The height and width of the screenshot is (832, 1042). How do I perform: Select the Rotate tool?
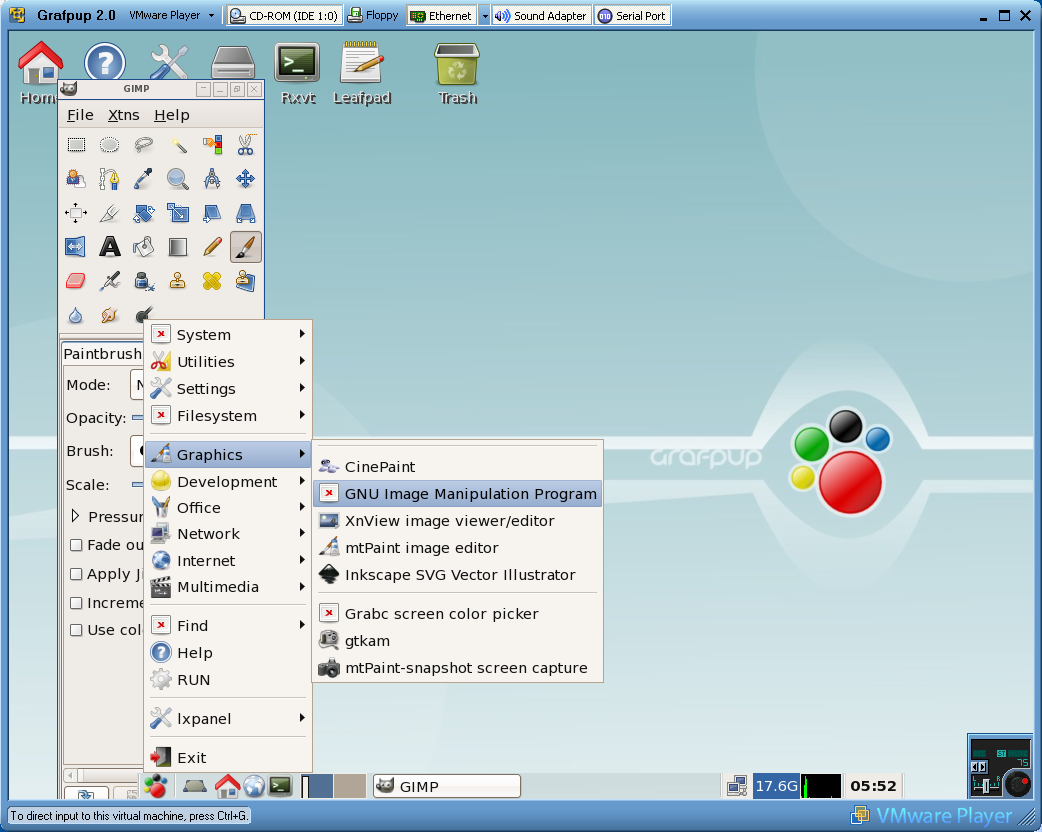[144, 213]
